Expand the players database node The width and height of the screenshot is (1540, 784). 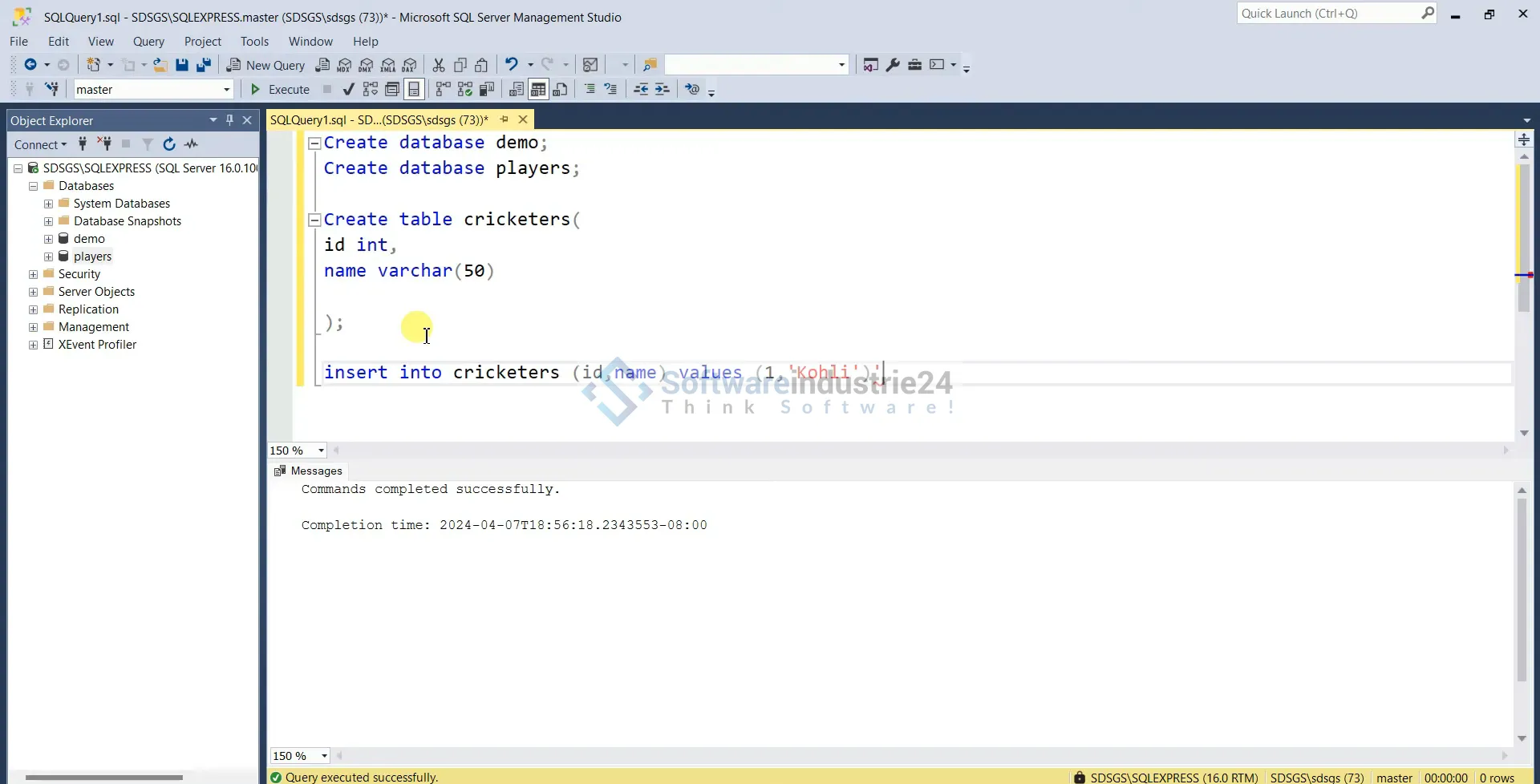(48, 257)
